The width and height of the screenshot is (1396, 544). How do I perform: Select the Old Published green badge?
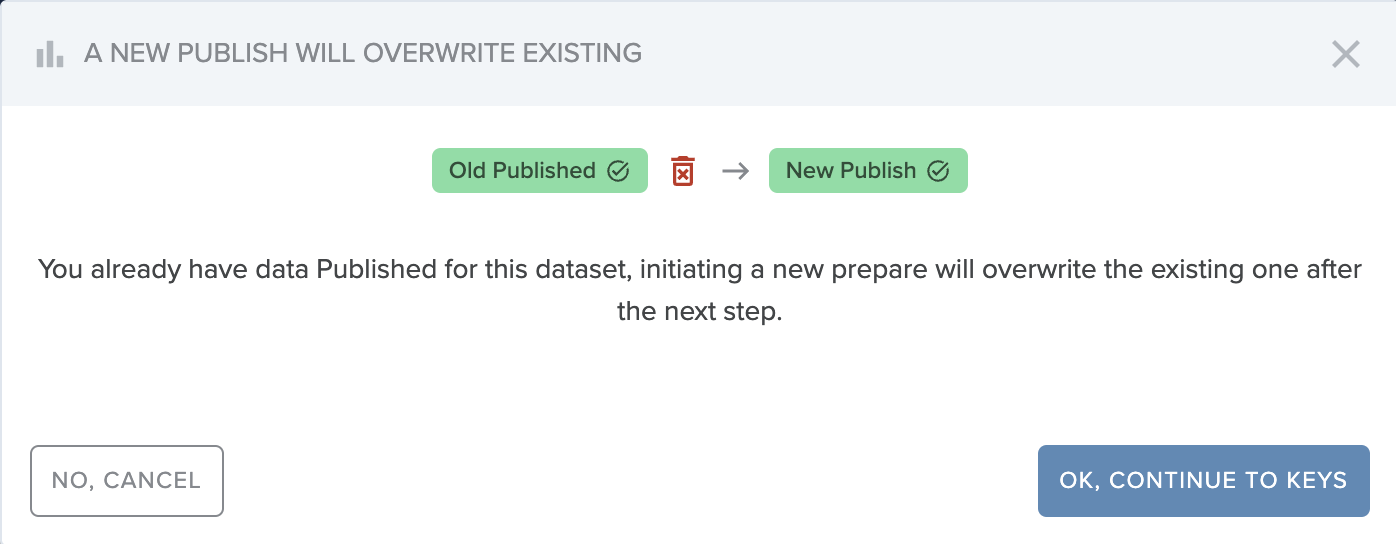tap(540, 171)
